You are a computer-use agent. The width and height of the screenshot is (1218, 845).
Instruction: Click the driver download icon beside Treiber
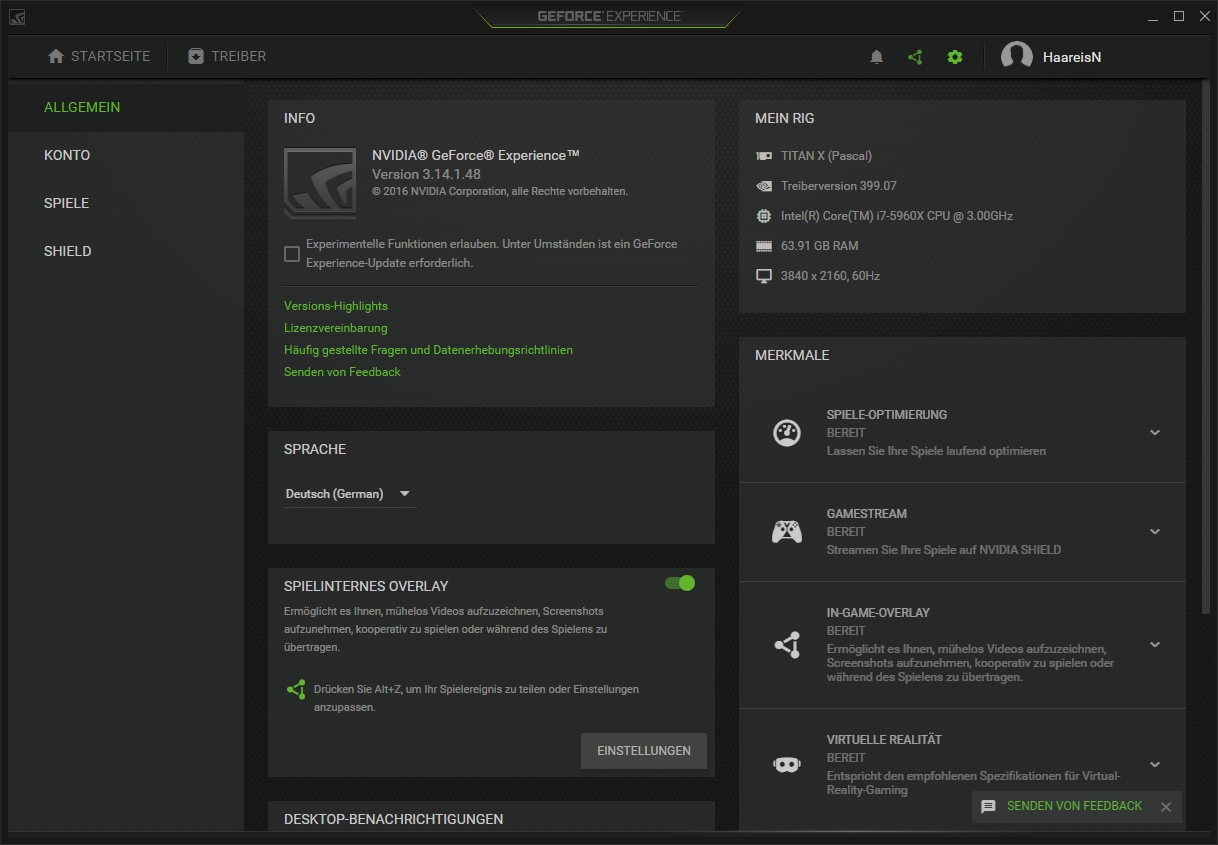pos(196,56)
